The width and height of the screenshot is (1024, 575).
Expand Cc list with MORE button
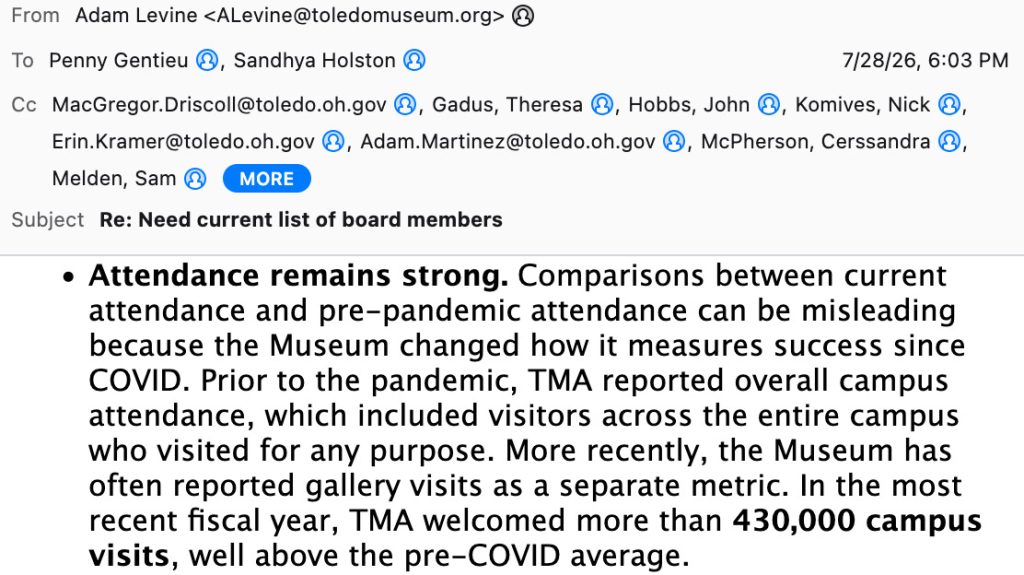click(266, 178)
